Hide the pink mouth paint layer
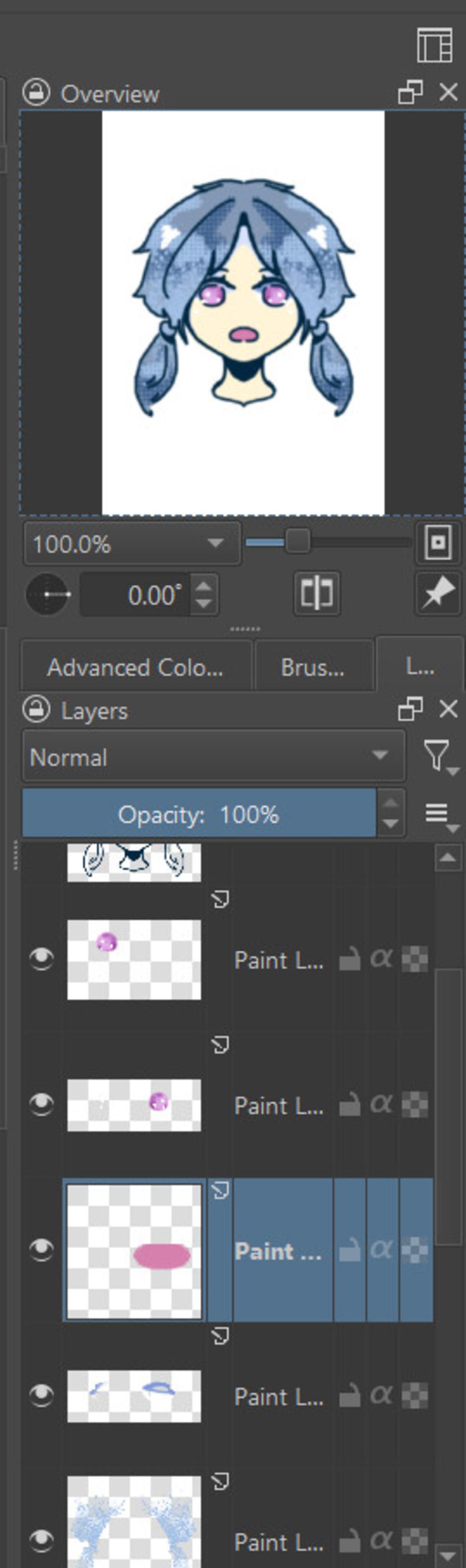Viewport: 466px width, 1568px height. click(x=41, y=1250)
